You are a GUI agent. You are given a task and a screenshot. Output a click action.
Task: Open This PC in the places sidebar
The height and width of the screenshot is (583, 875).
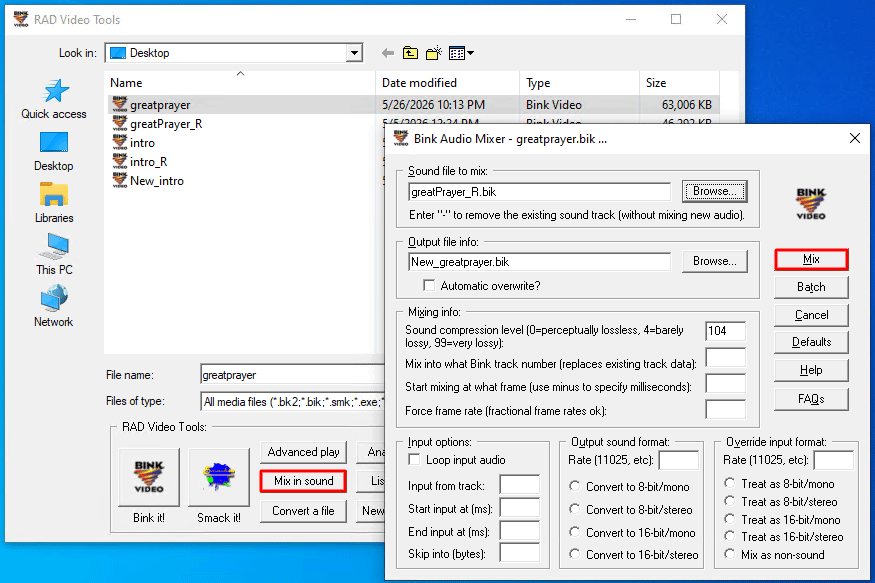[x=54, y=255]
